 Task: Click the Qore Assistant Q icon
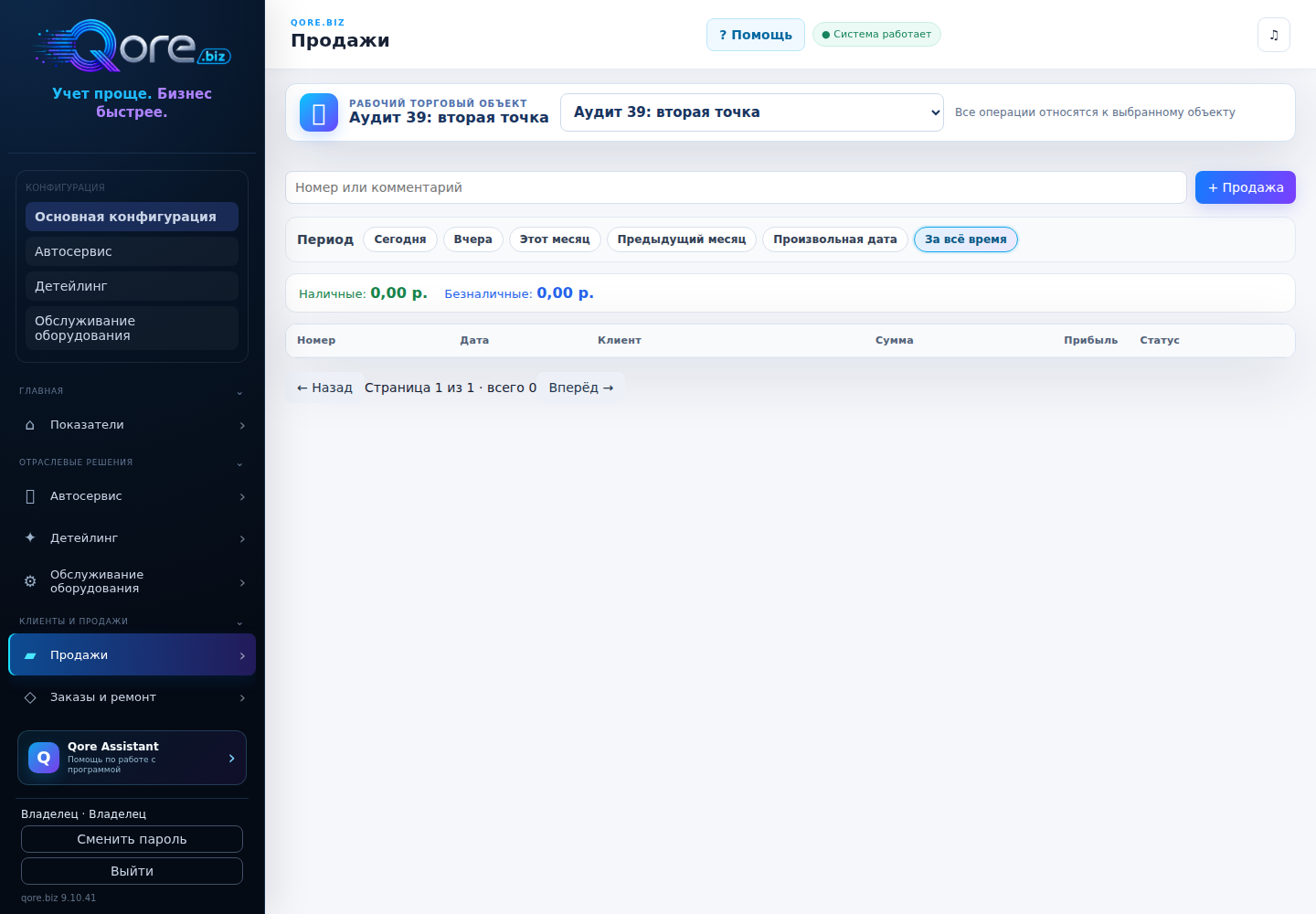44,758
